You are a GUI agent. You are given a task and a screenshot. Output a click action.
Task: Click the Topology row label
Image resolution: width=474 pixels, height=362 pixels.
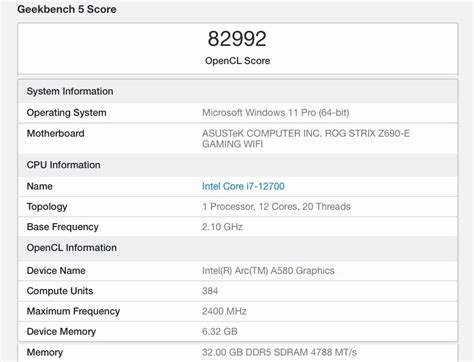coord(47,207)
